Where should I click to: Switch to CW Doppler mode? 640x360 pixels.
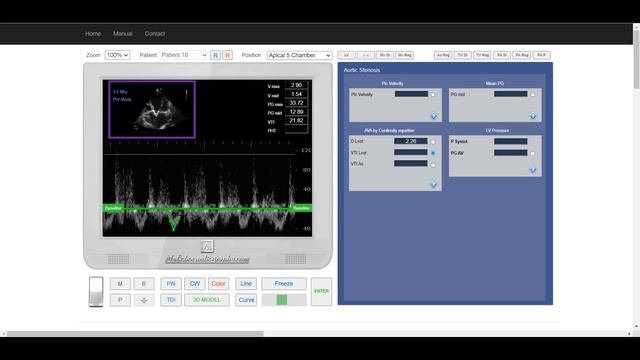[x=195, y=284]
